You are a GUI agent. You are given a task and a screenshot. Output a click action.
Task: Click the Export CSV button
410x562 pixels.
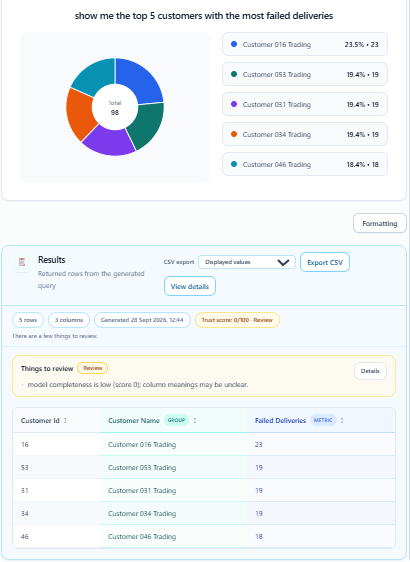tap(325, 262)
